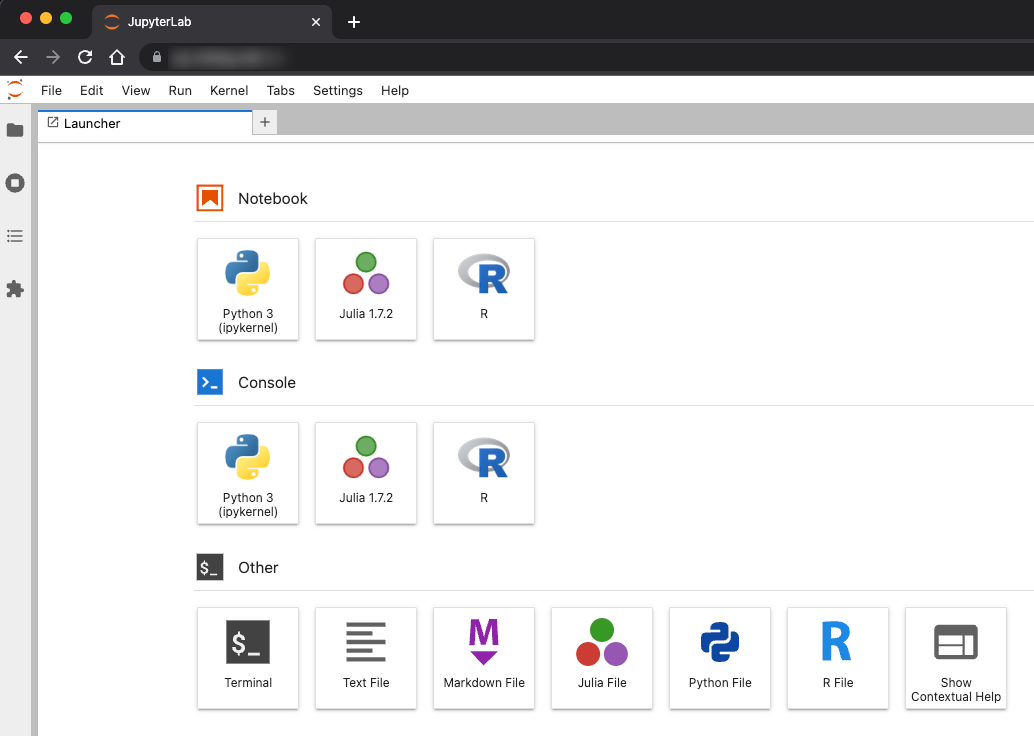Screen dimensions: 1034x736
Task: Open the Tabs menu
Action: (280, 90)
